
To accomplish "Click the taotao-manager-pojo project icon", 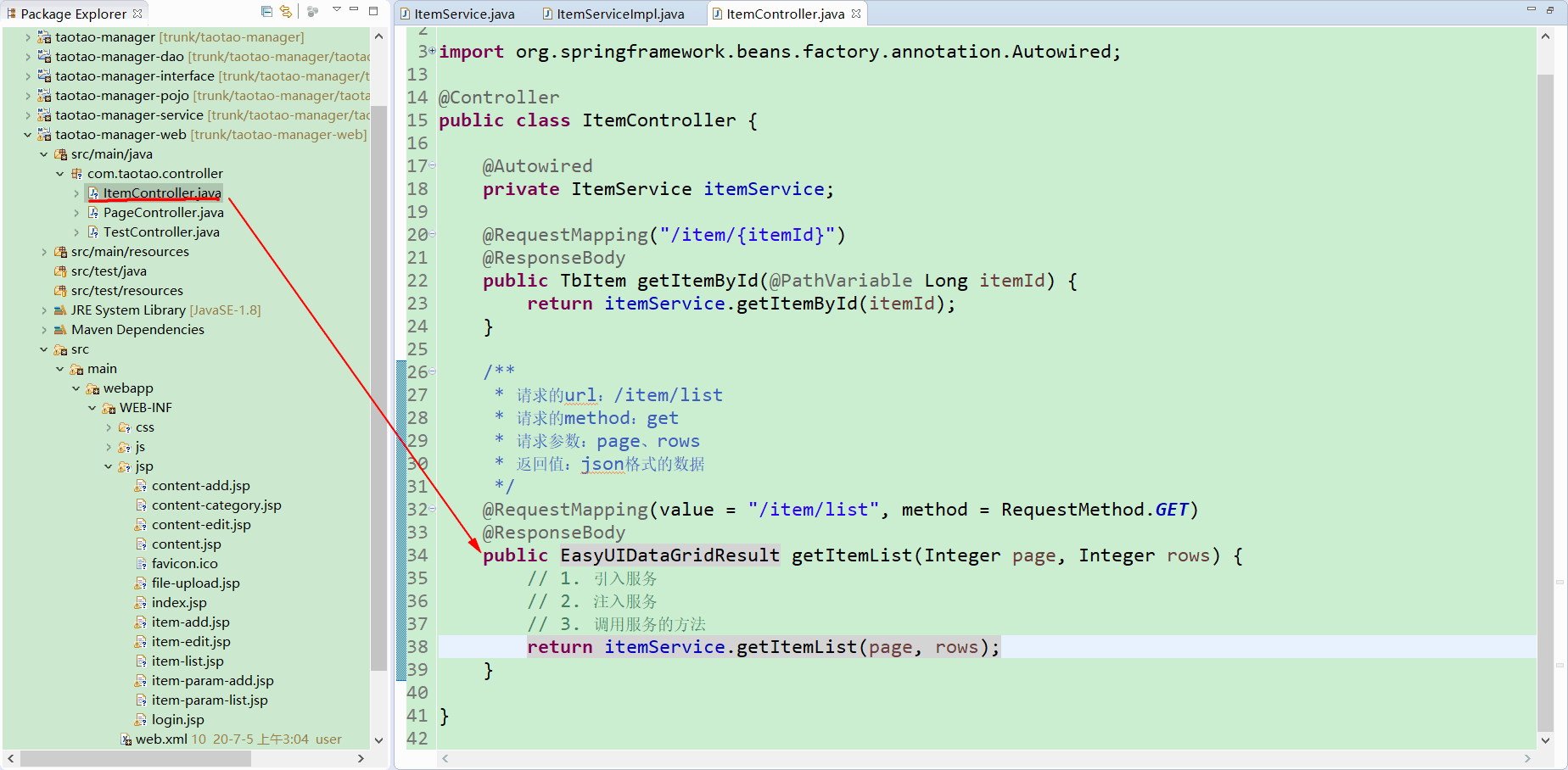I will (44, 96).
